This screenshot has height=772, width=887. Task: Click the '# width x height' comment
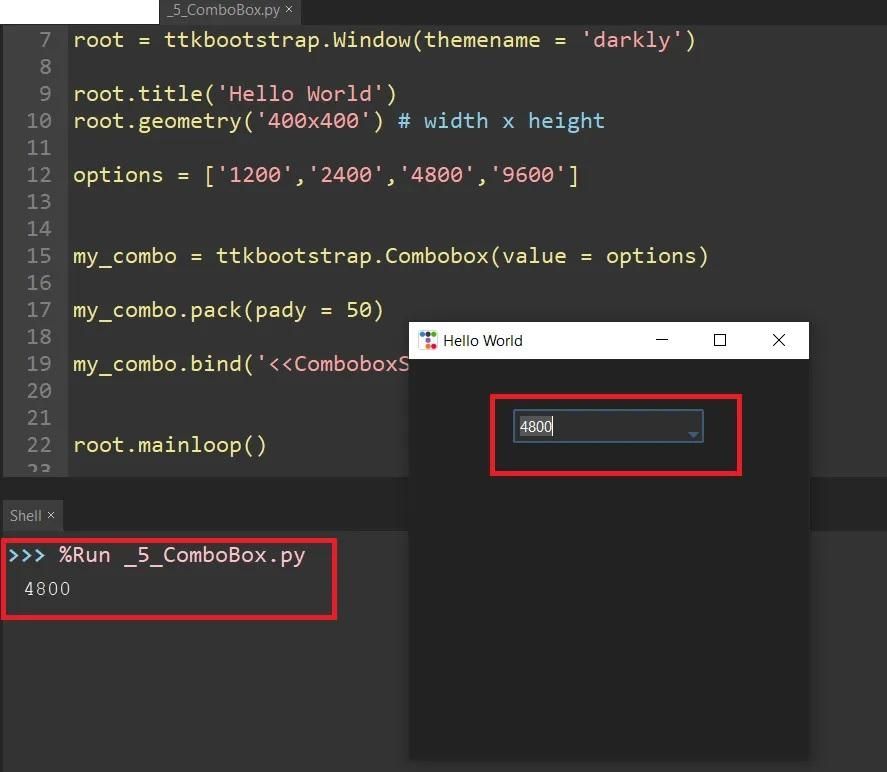click(x=501, y=121)
